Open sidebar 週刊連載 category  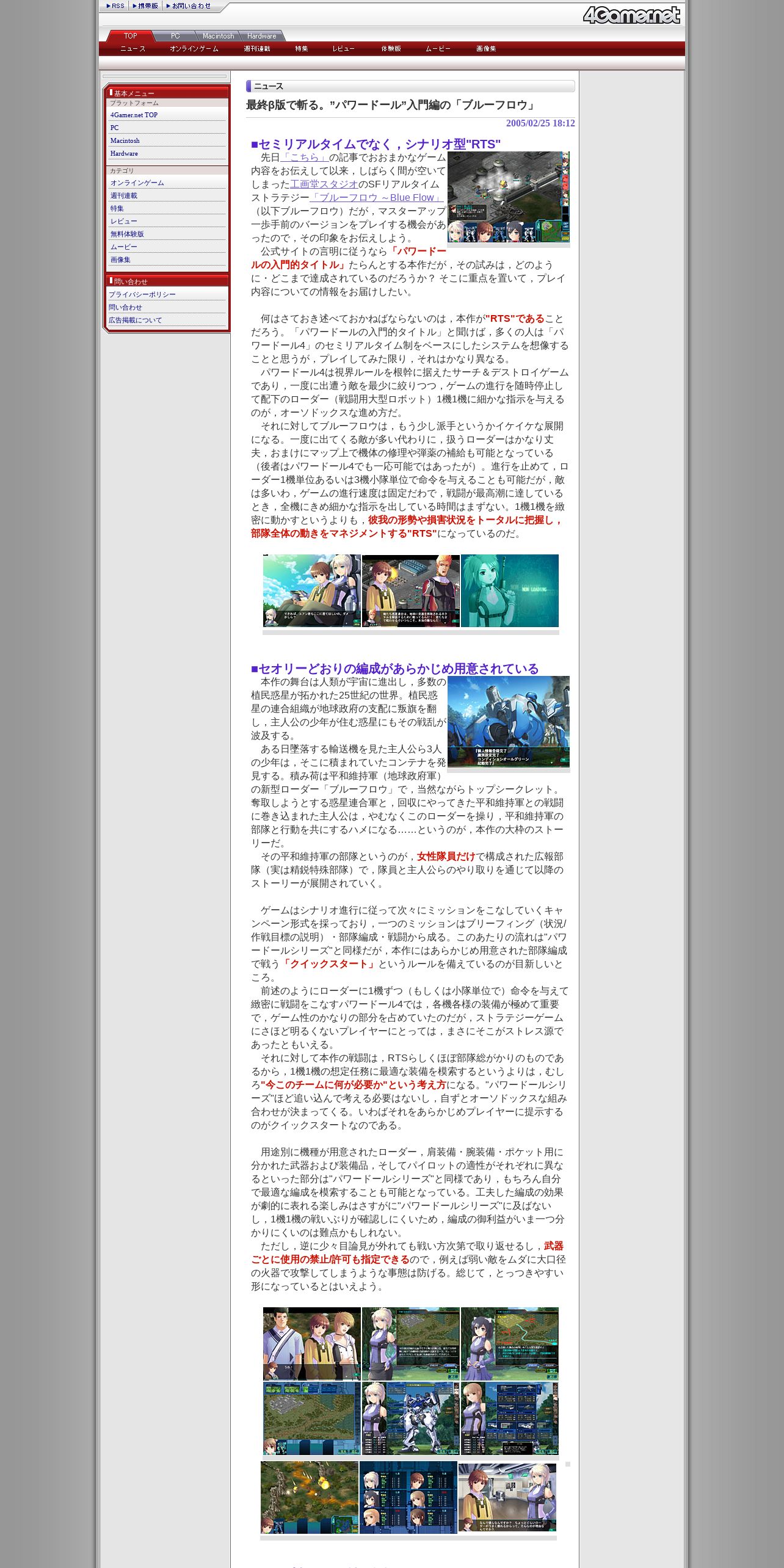tap(123, 195)
